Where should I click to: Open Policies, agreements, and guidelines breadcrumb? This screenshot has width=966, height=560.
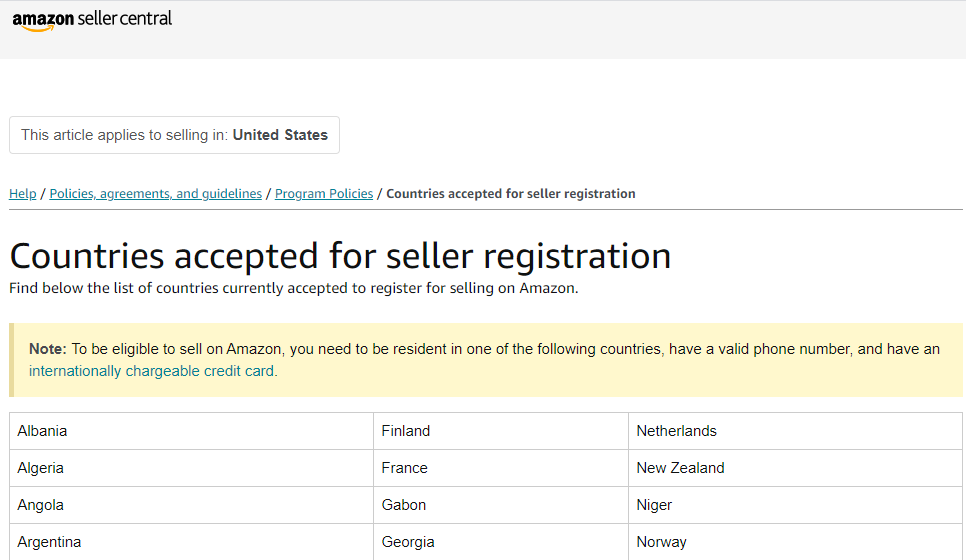[x=155, y=193]
